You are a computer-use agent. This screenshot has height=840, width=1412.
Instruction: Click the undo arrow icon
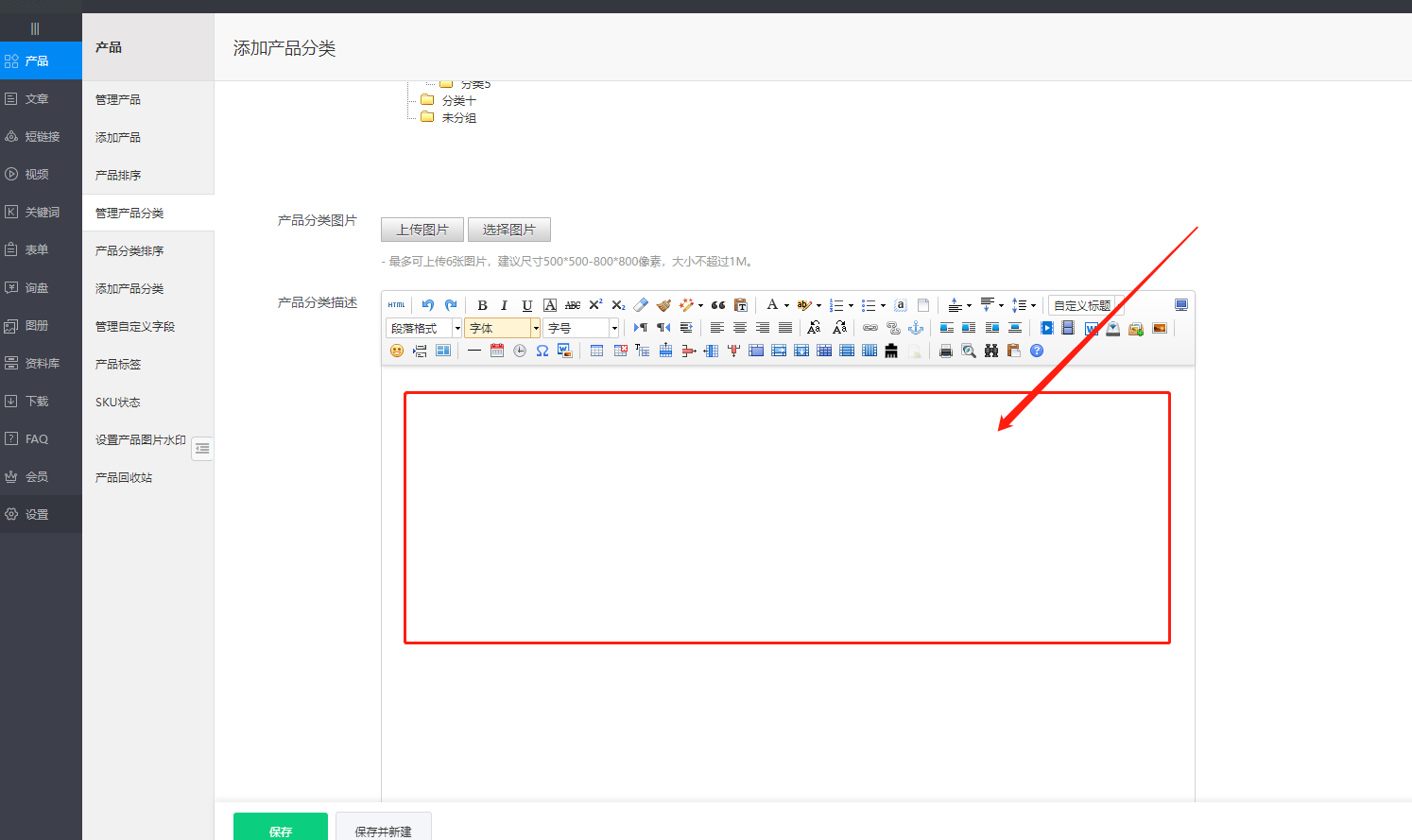[428, 305]
